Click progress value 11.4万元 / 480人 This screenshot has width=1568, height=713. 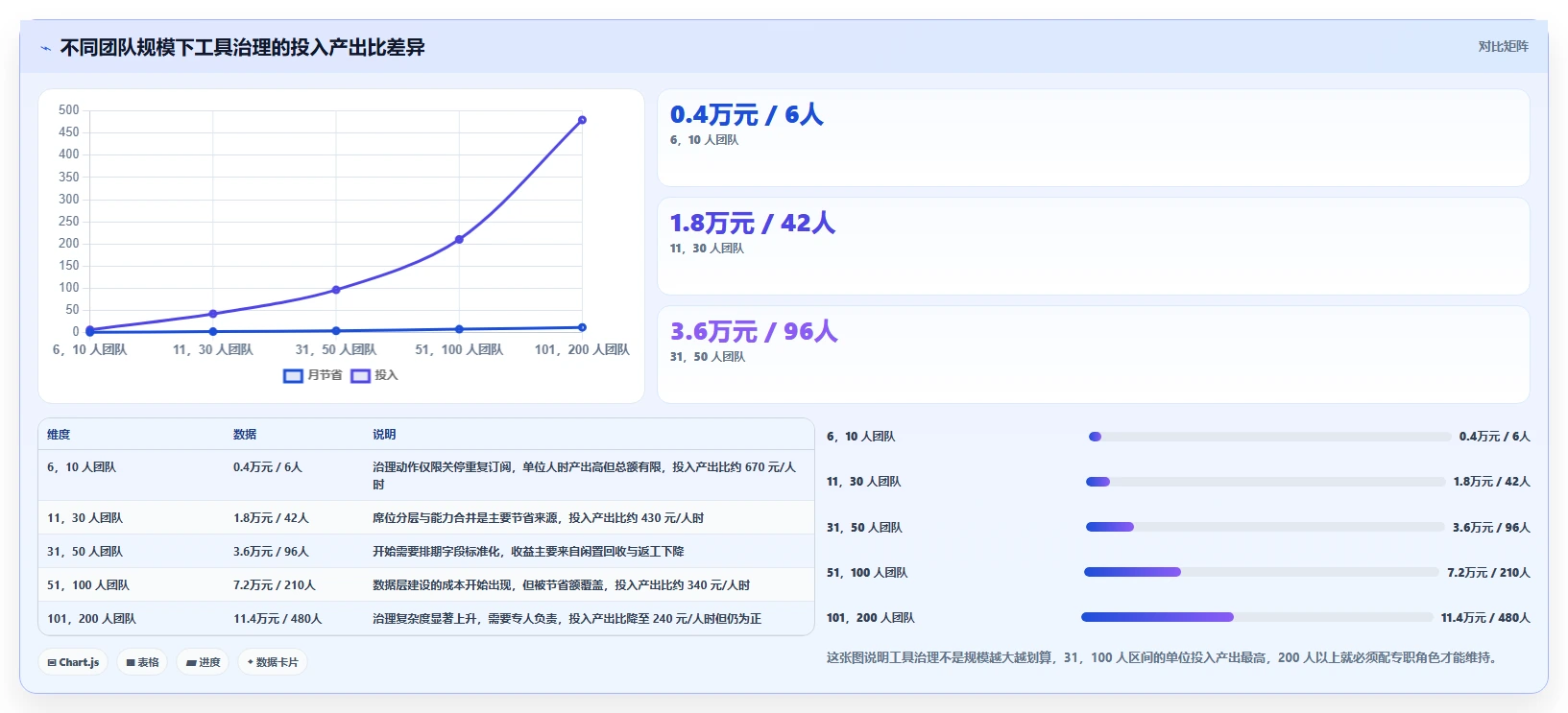(x=1485, y=618)
